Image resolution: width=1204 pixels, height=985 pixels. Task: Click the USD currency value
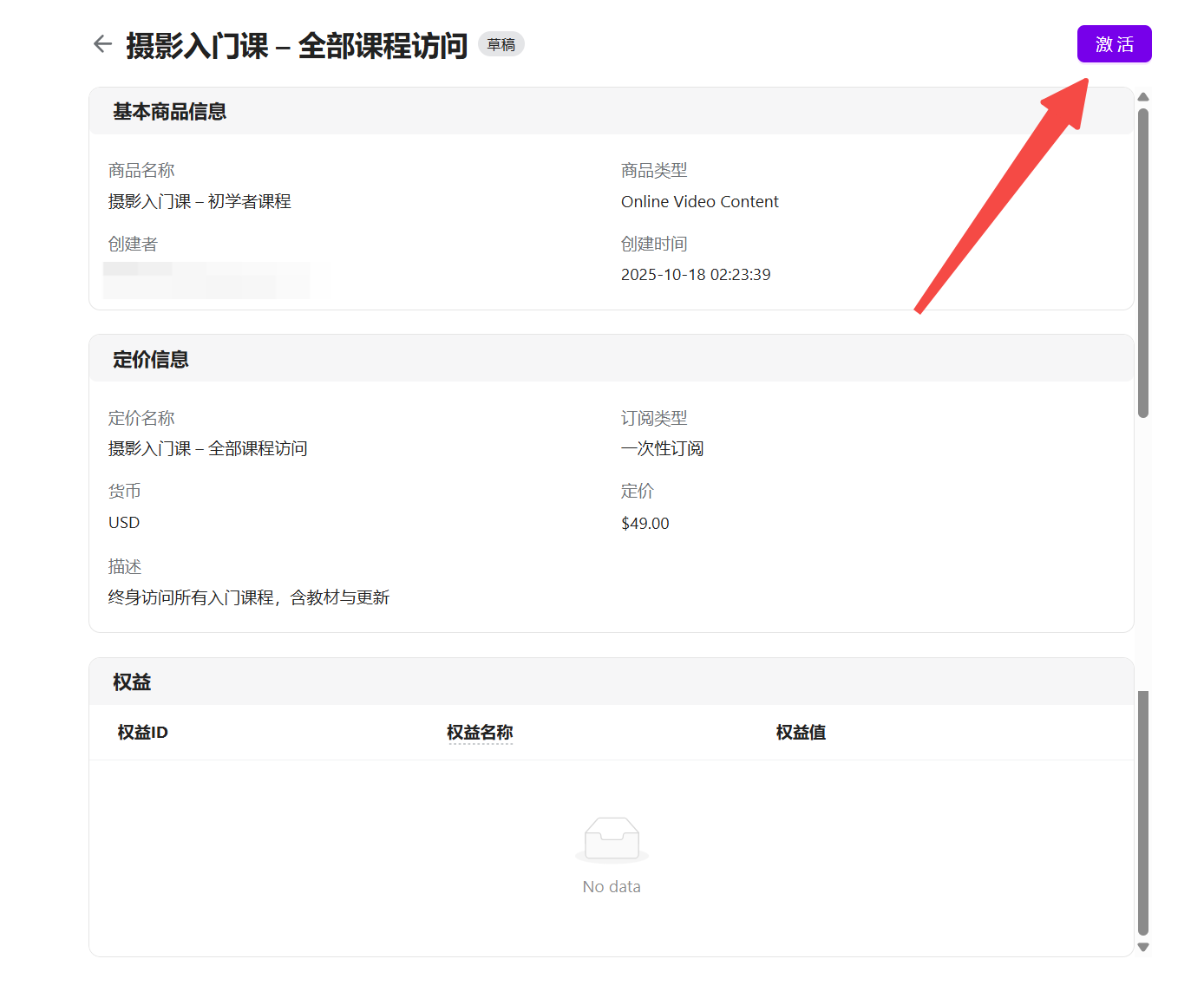click(124, 523)
